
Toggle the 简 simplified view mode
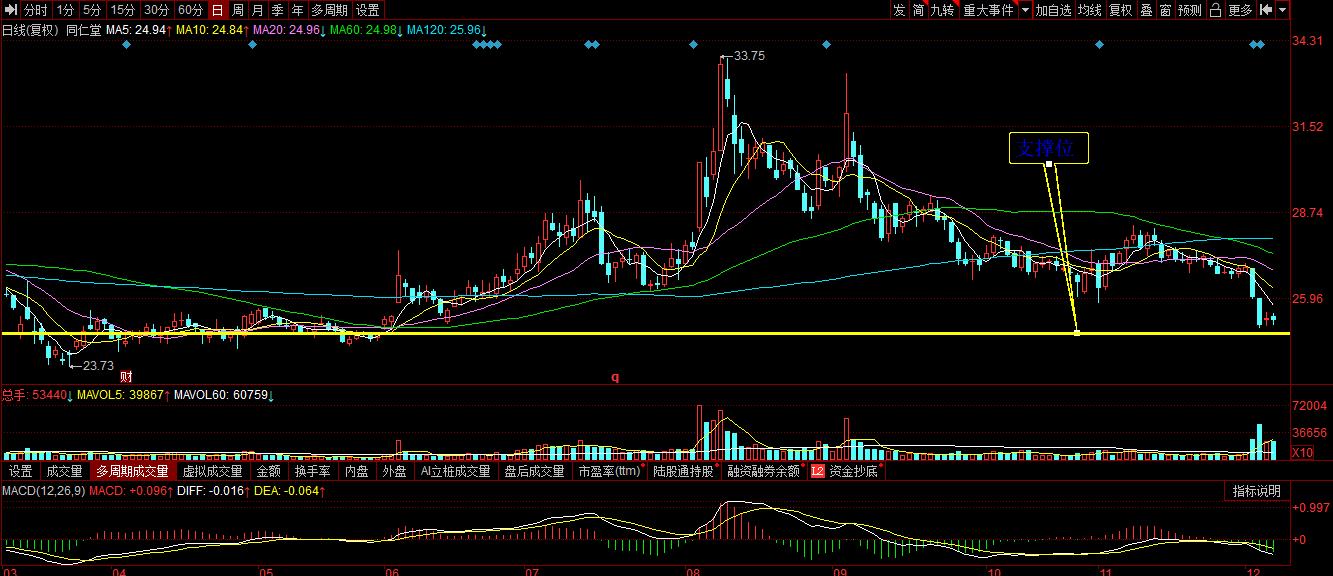tap(918, 10)
